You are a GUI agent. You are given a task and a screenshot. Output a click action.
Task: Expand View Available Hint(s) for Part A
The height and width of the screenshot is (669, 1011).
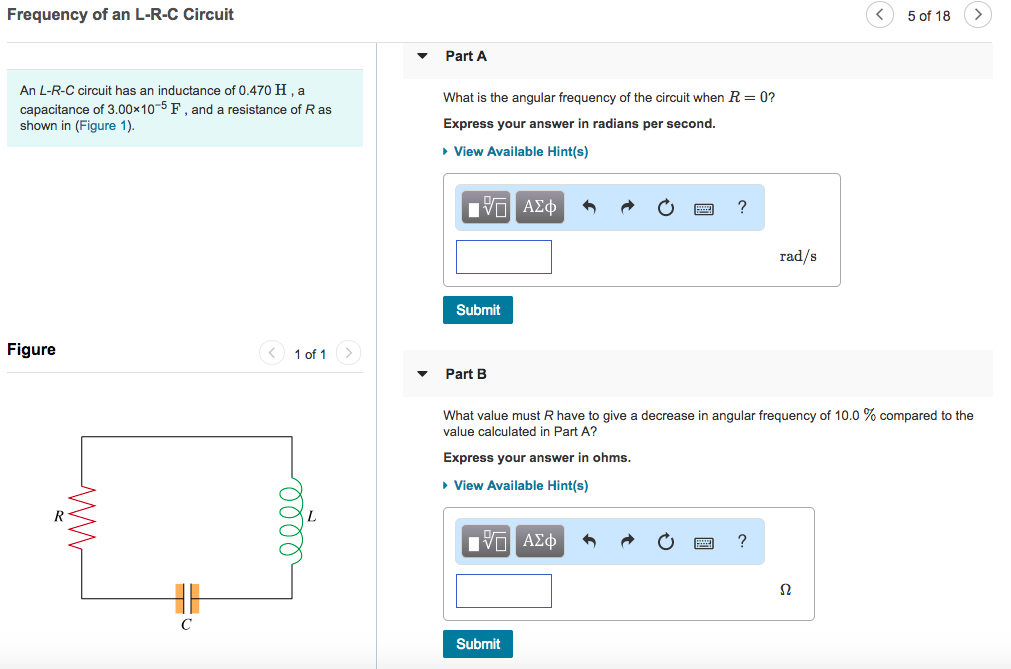pos(520,151)
